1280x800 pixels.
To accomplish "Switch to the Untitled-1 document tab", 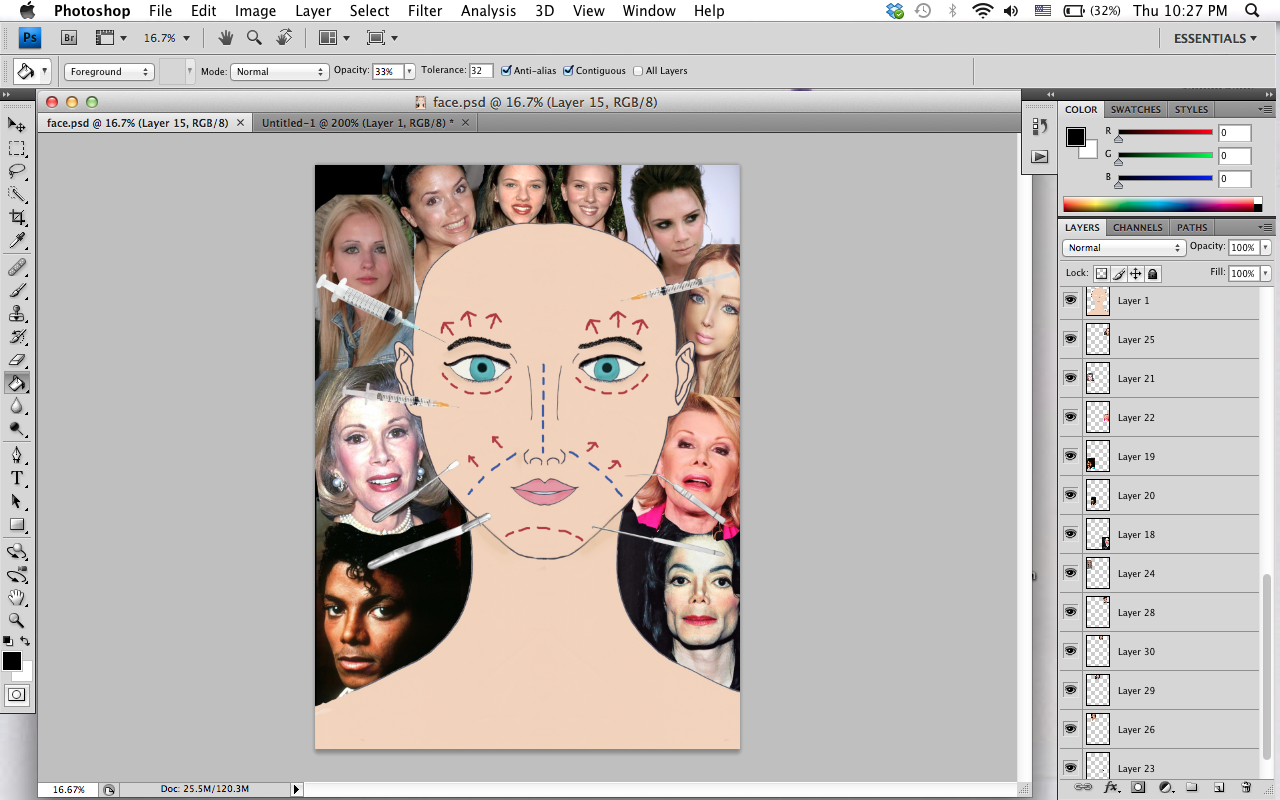I will click(x=357, y=123).
